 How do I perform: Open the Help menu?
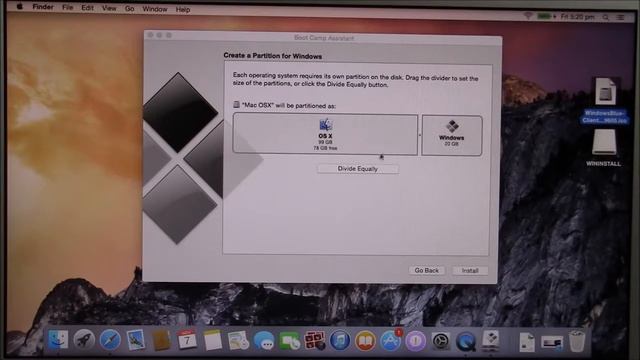(183, 9)
